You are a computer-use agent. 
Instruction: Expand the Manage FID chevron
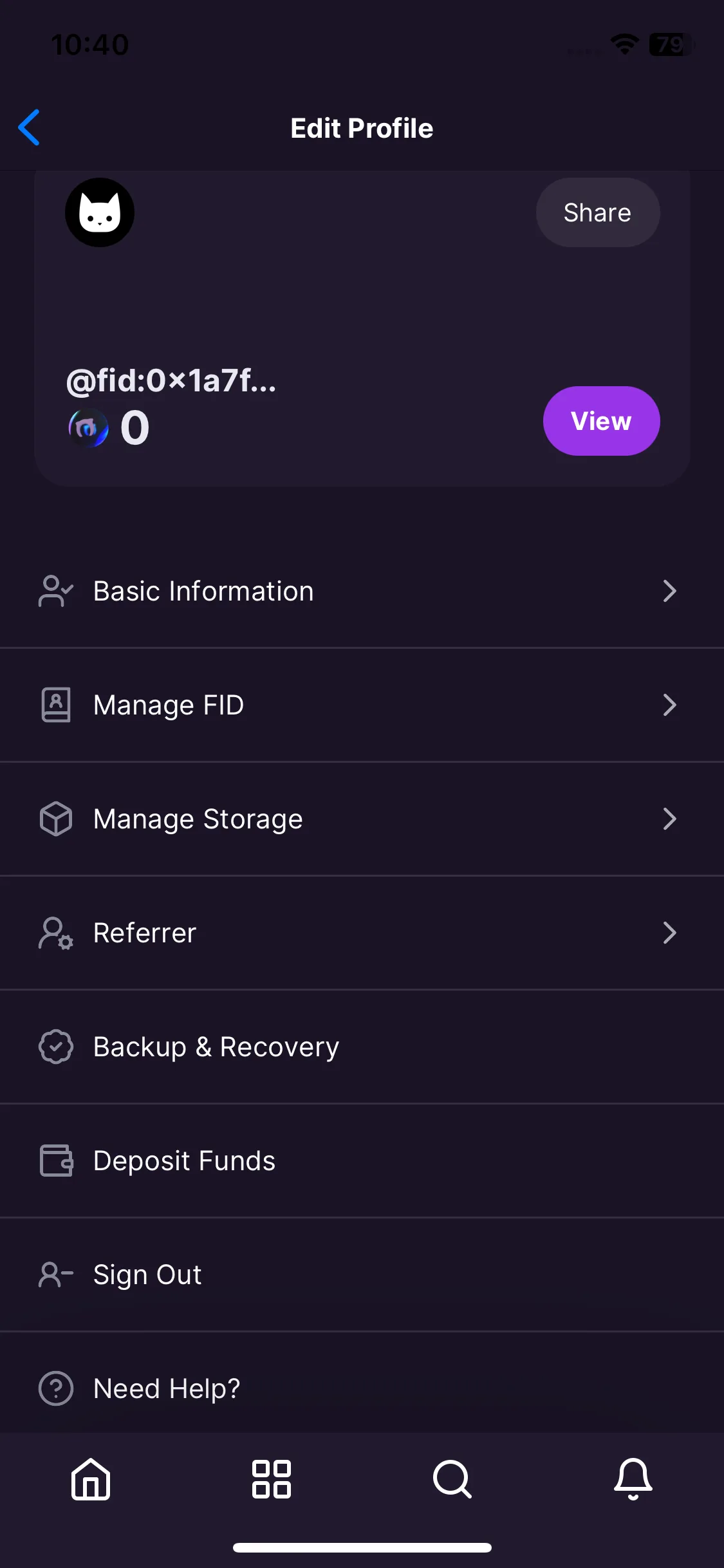point(669,705)
